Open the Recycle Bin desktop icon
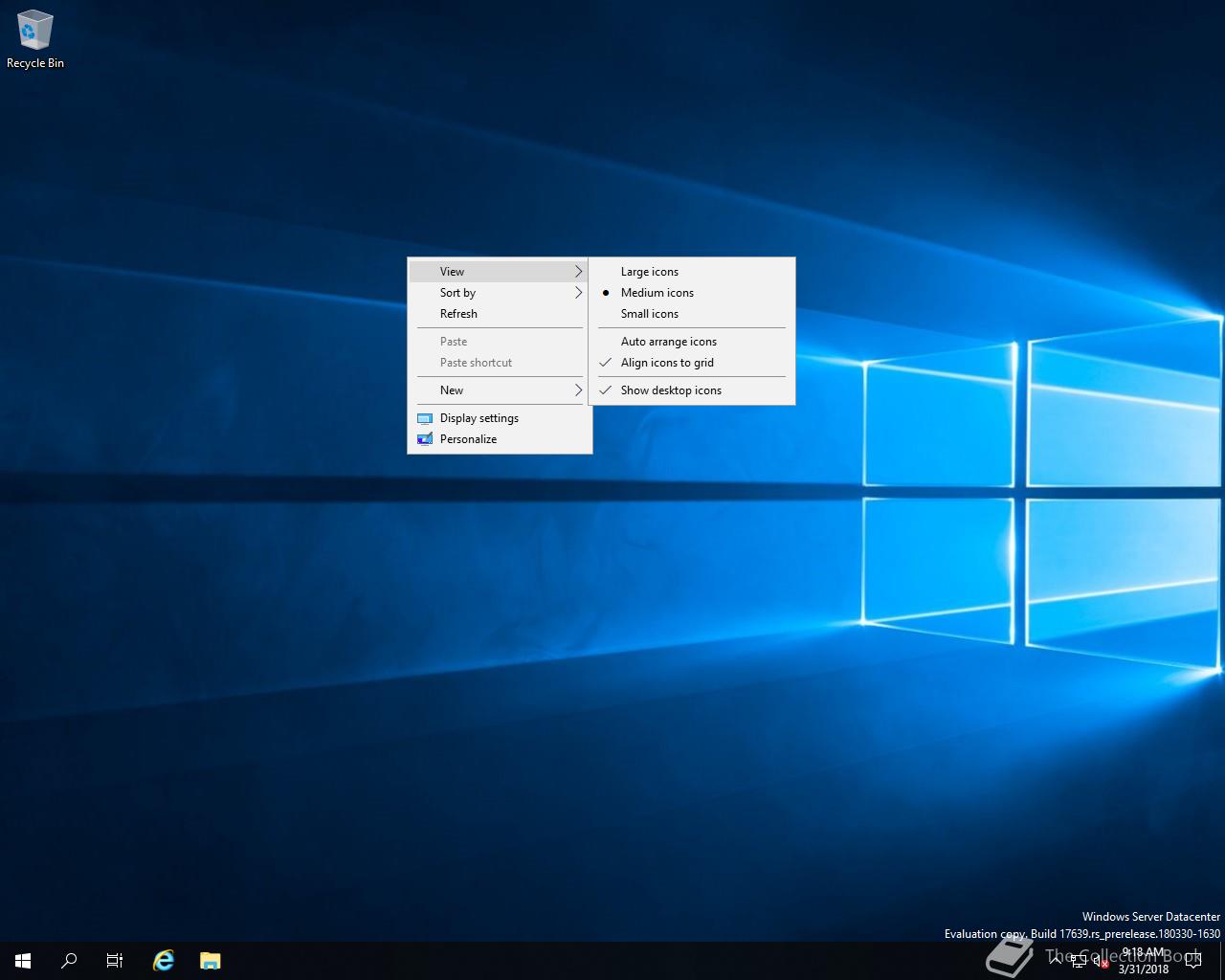The height and width of the screenshot is (980, 1225). pyautogui.click(x=34, y=40)
